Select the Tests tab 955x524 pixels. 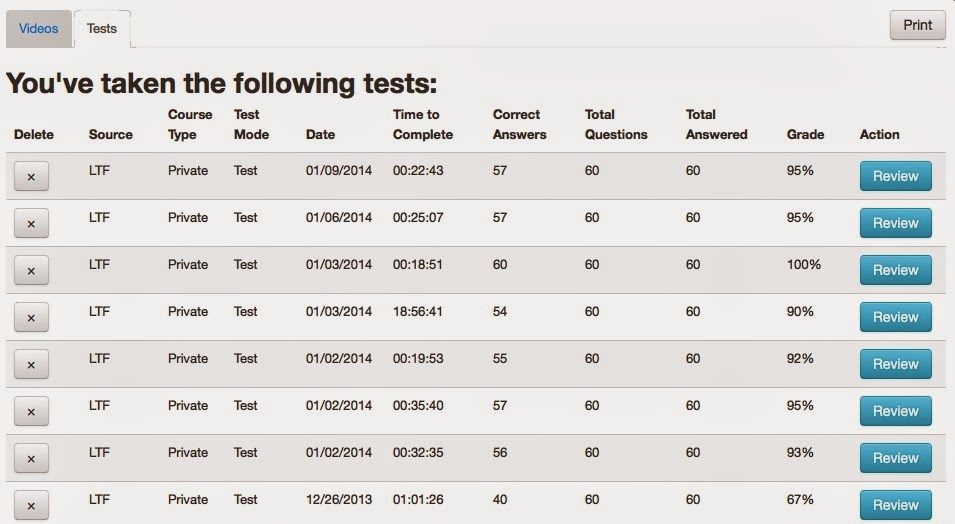(x=102, y=28)
